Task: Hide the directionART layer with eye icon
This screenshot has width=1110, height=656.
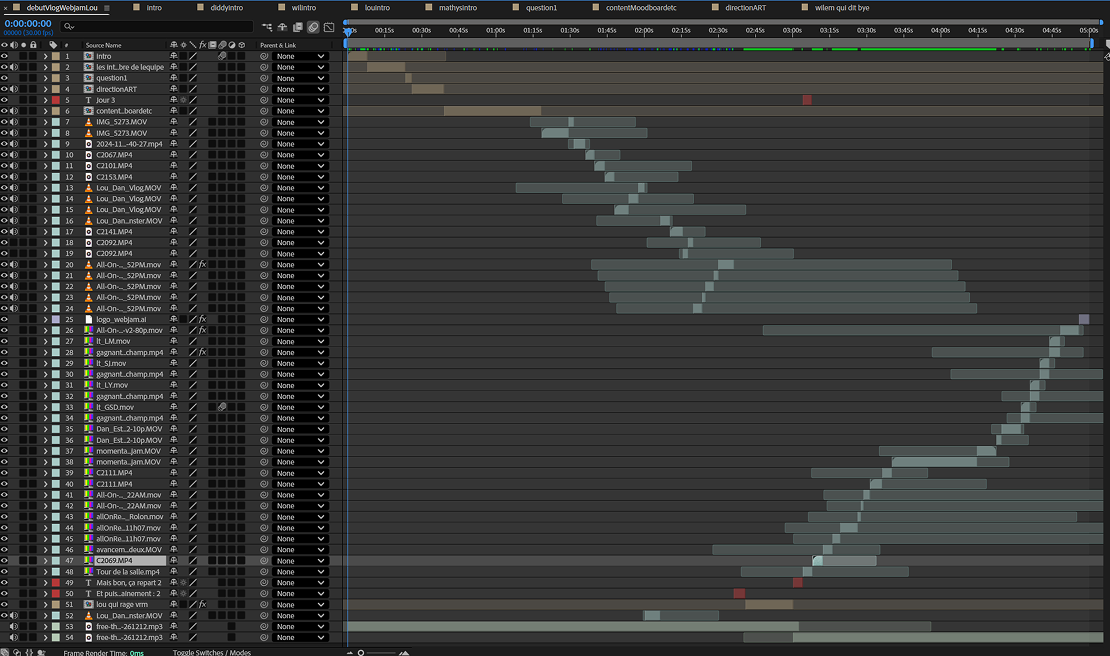Action: (4, 89)
